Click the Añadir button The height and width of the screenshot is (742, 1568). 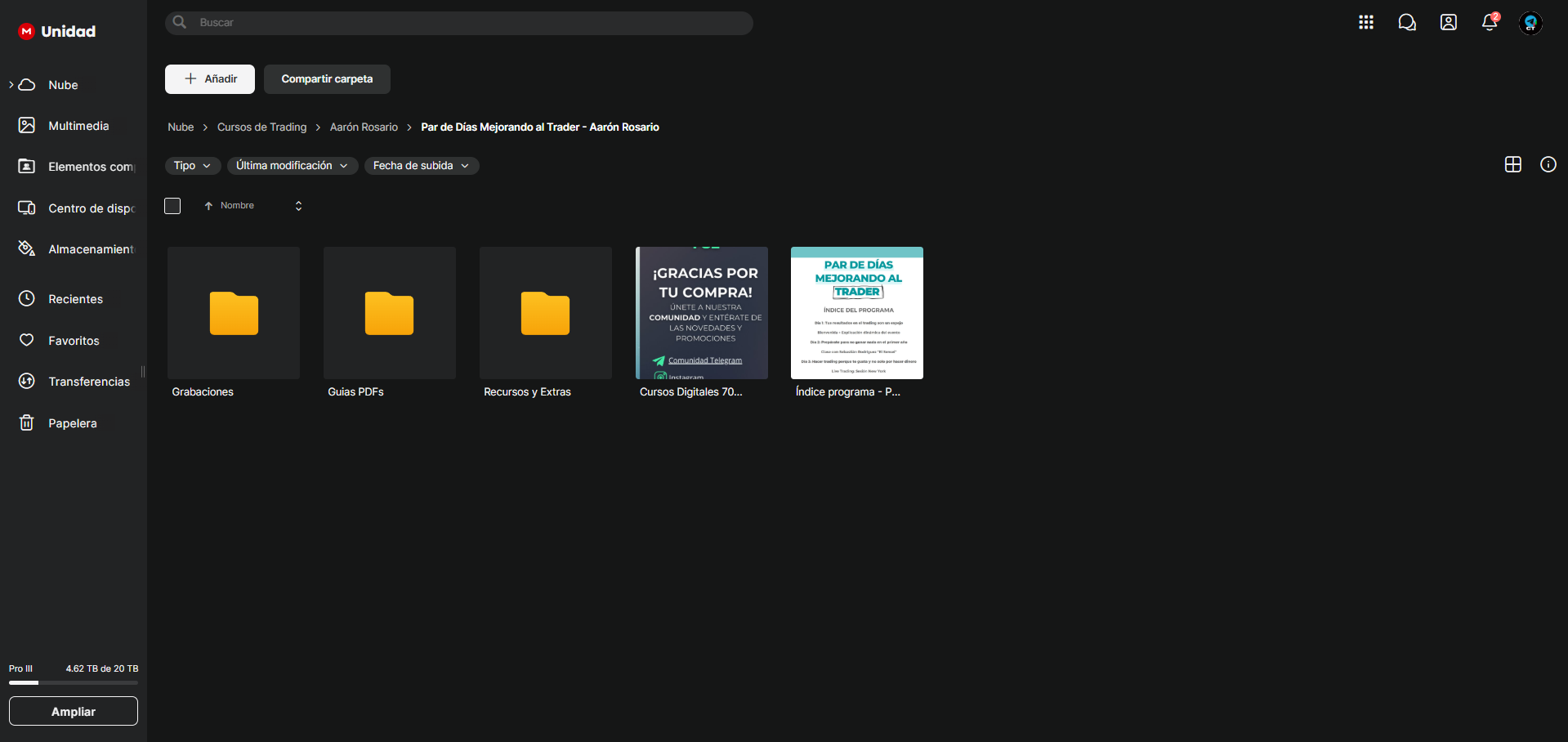click(210, 79)
